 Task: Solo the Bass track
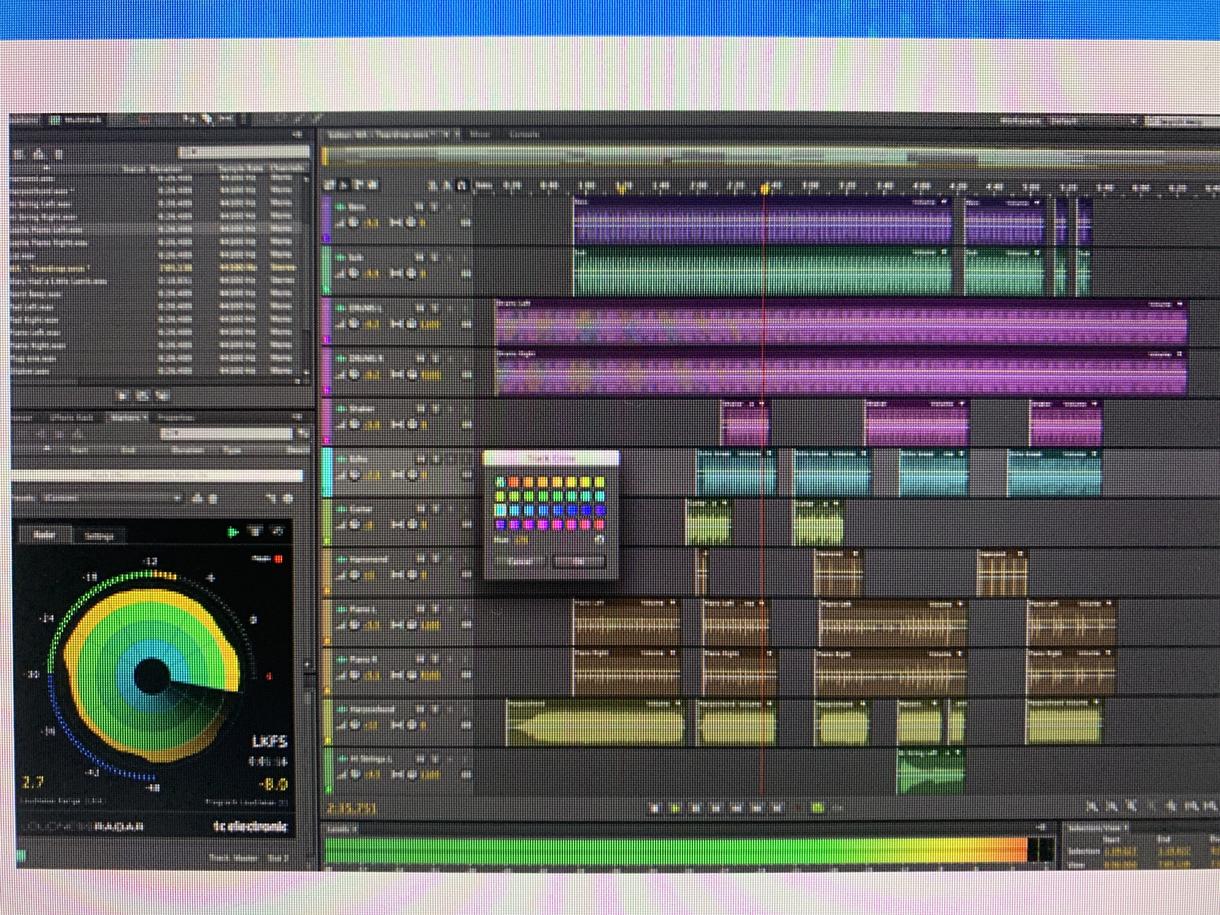[x=434, y=205]
